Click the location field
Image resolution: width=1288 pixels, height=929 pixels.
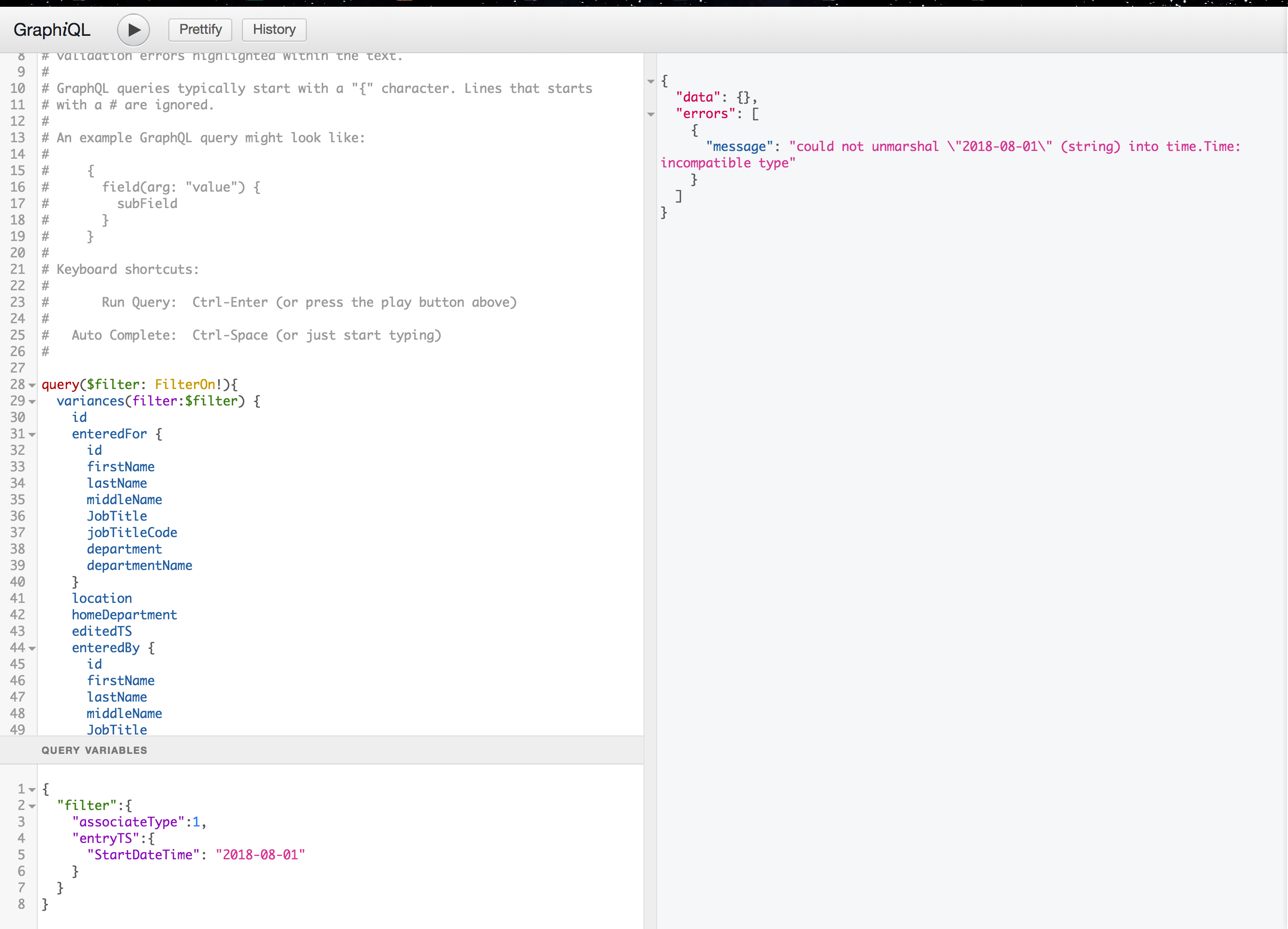(102, 599)
